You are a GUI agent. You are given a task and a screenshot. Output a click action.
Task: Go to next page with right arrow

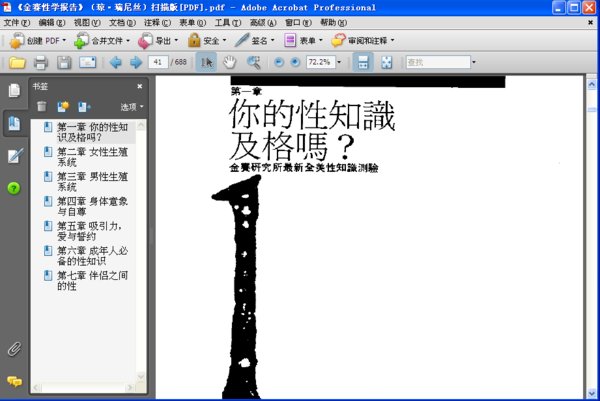point(135,62)
